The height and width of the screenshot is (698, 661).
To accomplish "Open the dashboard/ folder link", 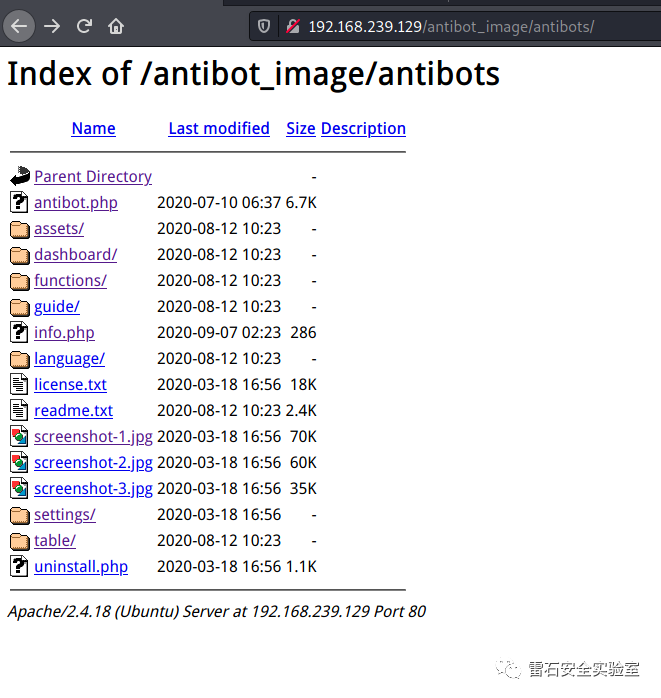I will click(76, 255).
